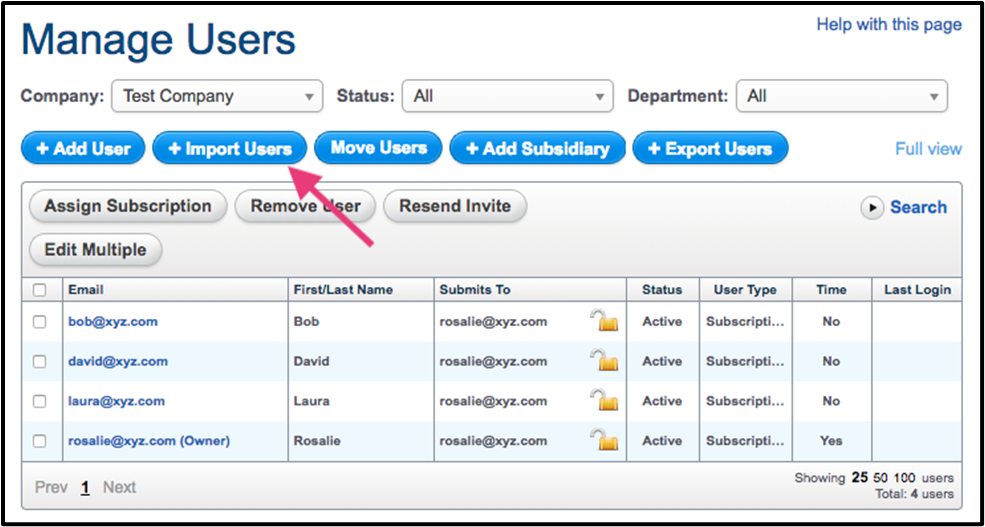Image resolution: width=985 pixels, height=527 pixels.
Task: Click the name cell Bob
Action: (307, 322)
